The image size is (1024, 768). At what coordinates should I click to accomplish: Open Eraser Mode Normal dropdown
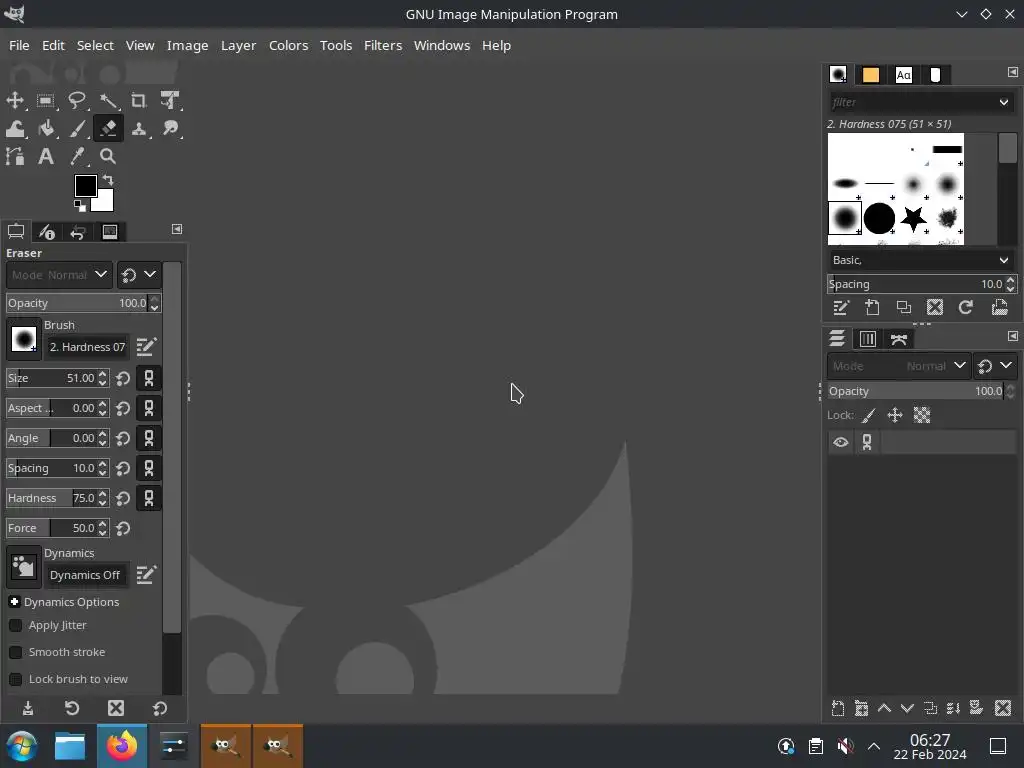pyautogui.click(x=59, y=275)
